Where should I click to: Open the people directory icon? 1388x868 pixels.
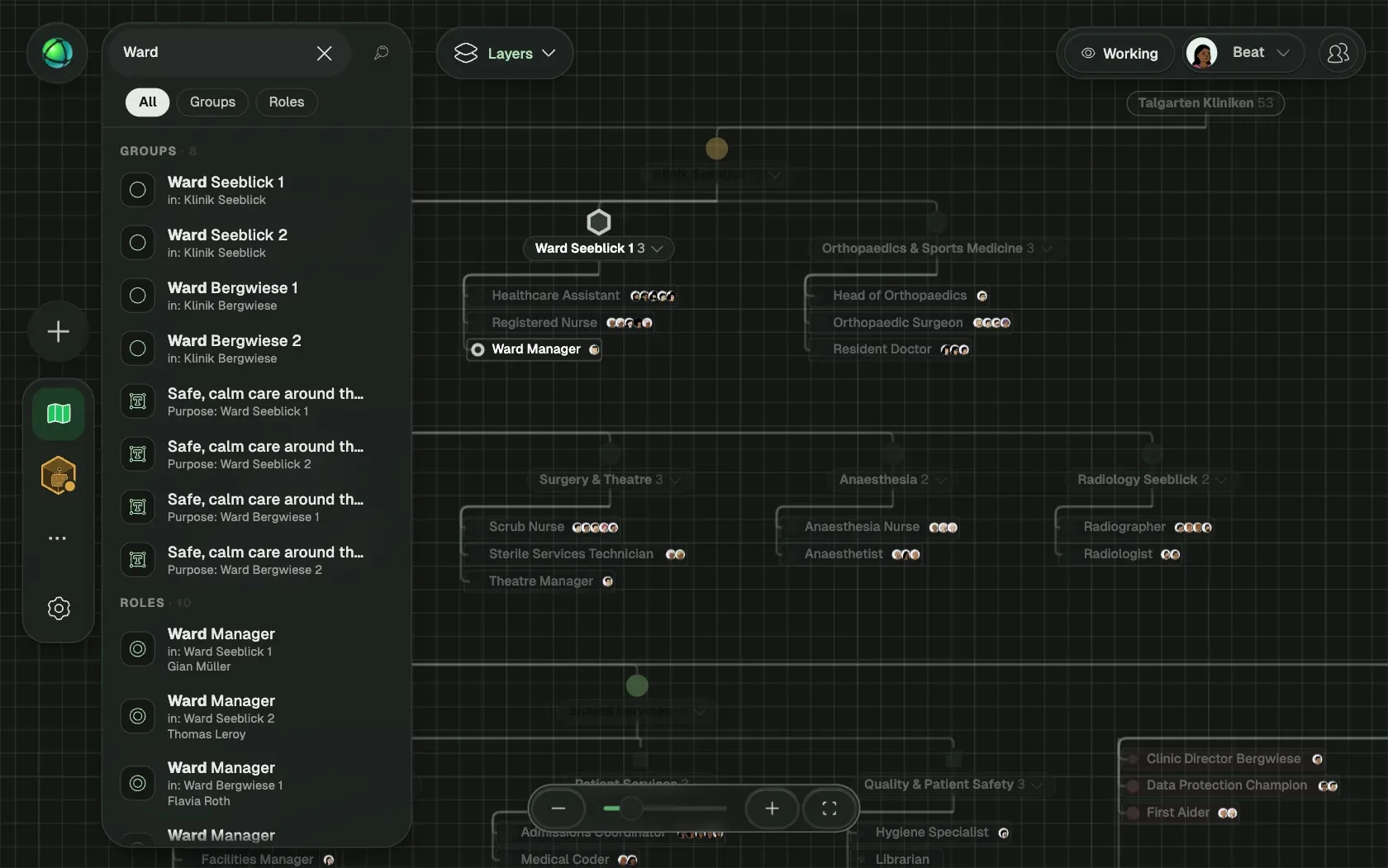tap(1338, 54)
